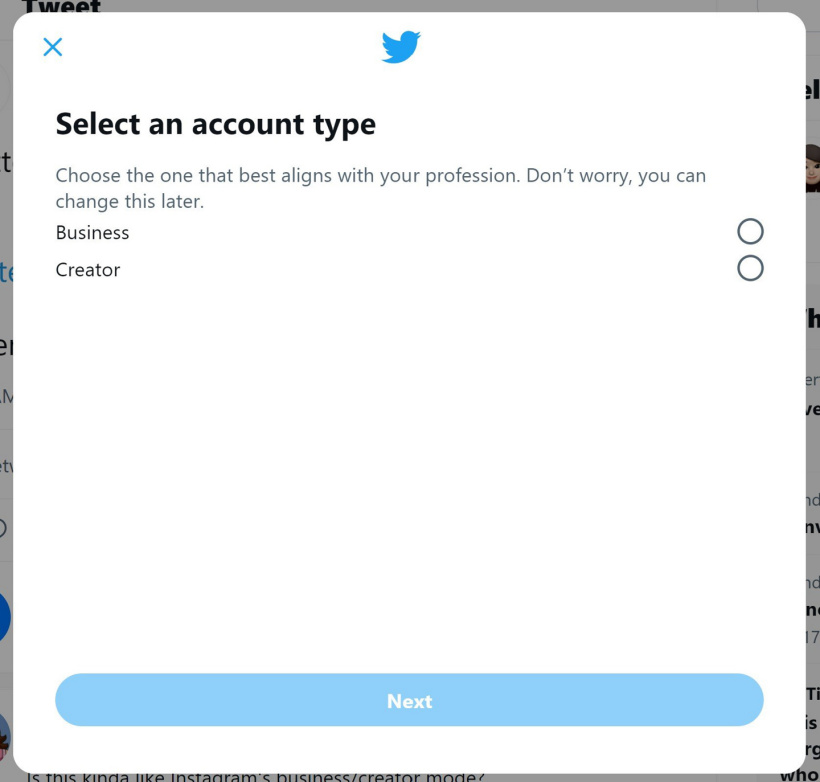The width and height of the screenshot is (820, 782).
Task: Click the bold 'who' text at bottom-right
Action: (x=800, y=775)
